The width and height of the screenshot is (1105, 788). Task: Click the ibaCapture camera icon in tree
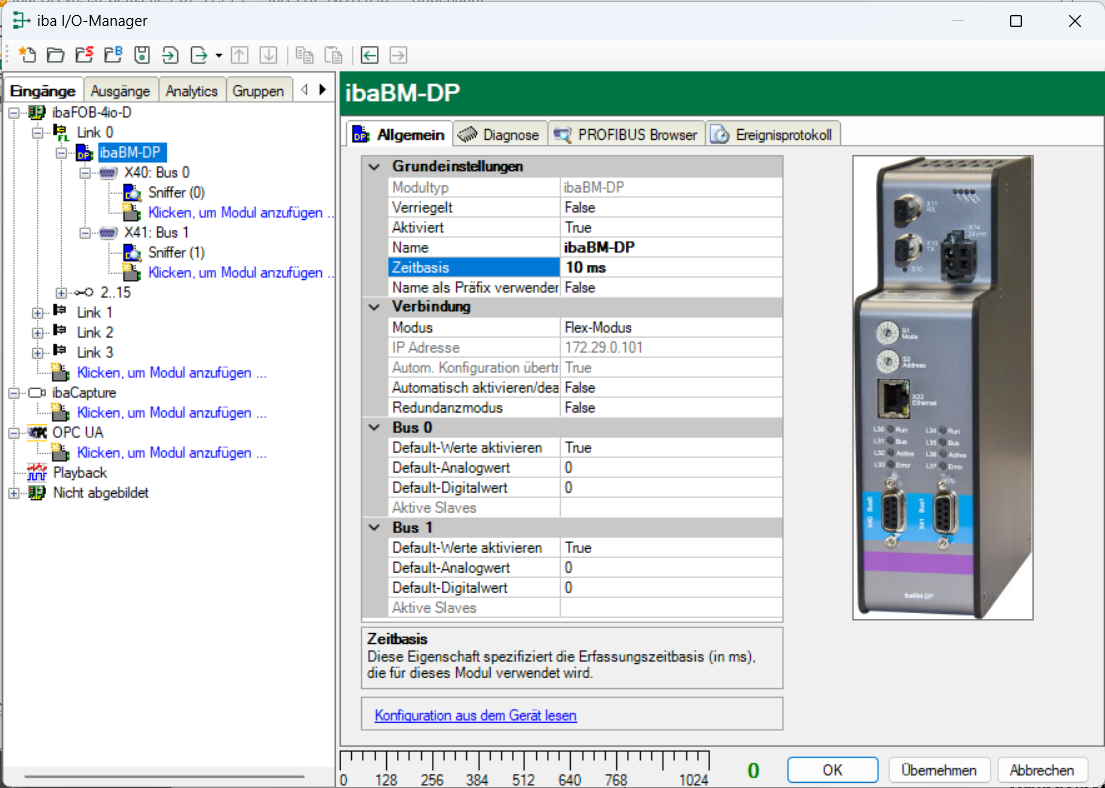37,393
